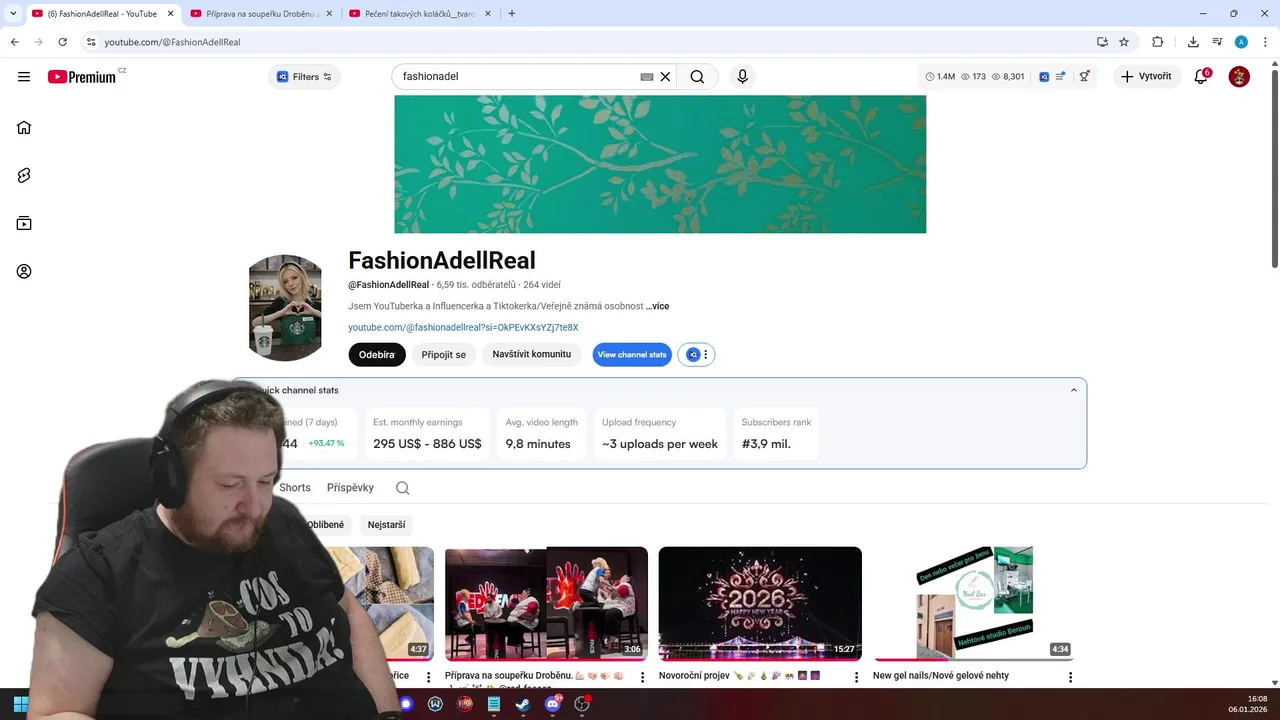
Task: Open the vidIQ three-dot options beside View channel stats
Action: click(706, 355)
